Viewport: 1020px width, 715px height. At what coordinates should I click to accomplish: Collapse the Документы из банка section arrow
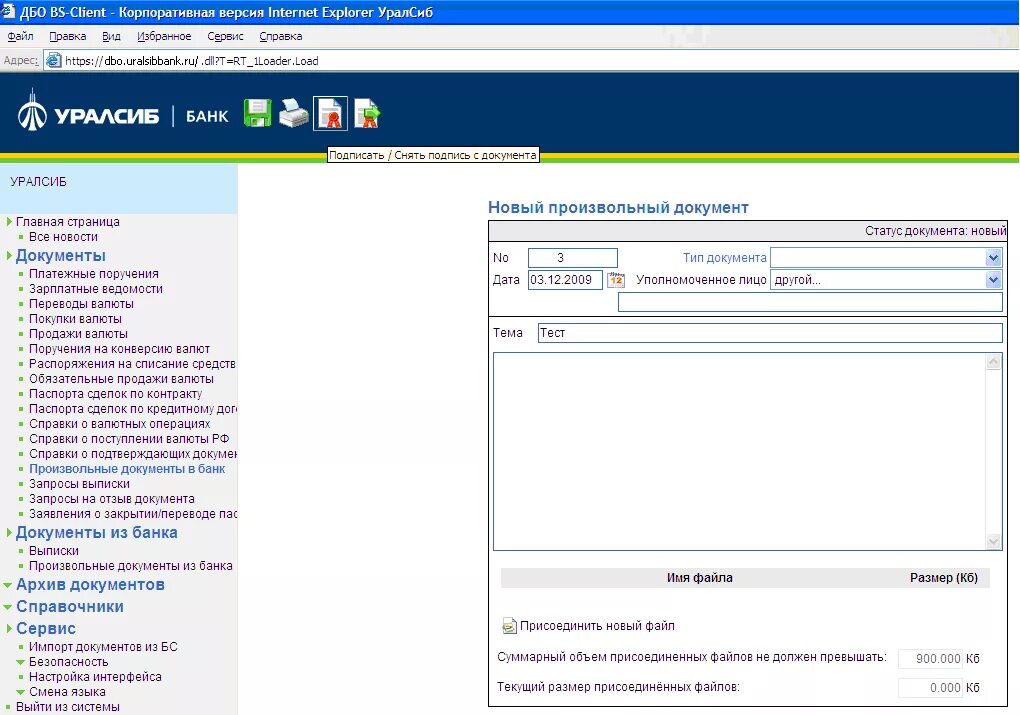[x=9, y=533]
